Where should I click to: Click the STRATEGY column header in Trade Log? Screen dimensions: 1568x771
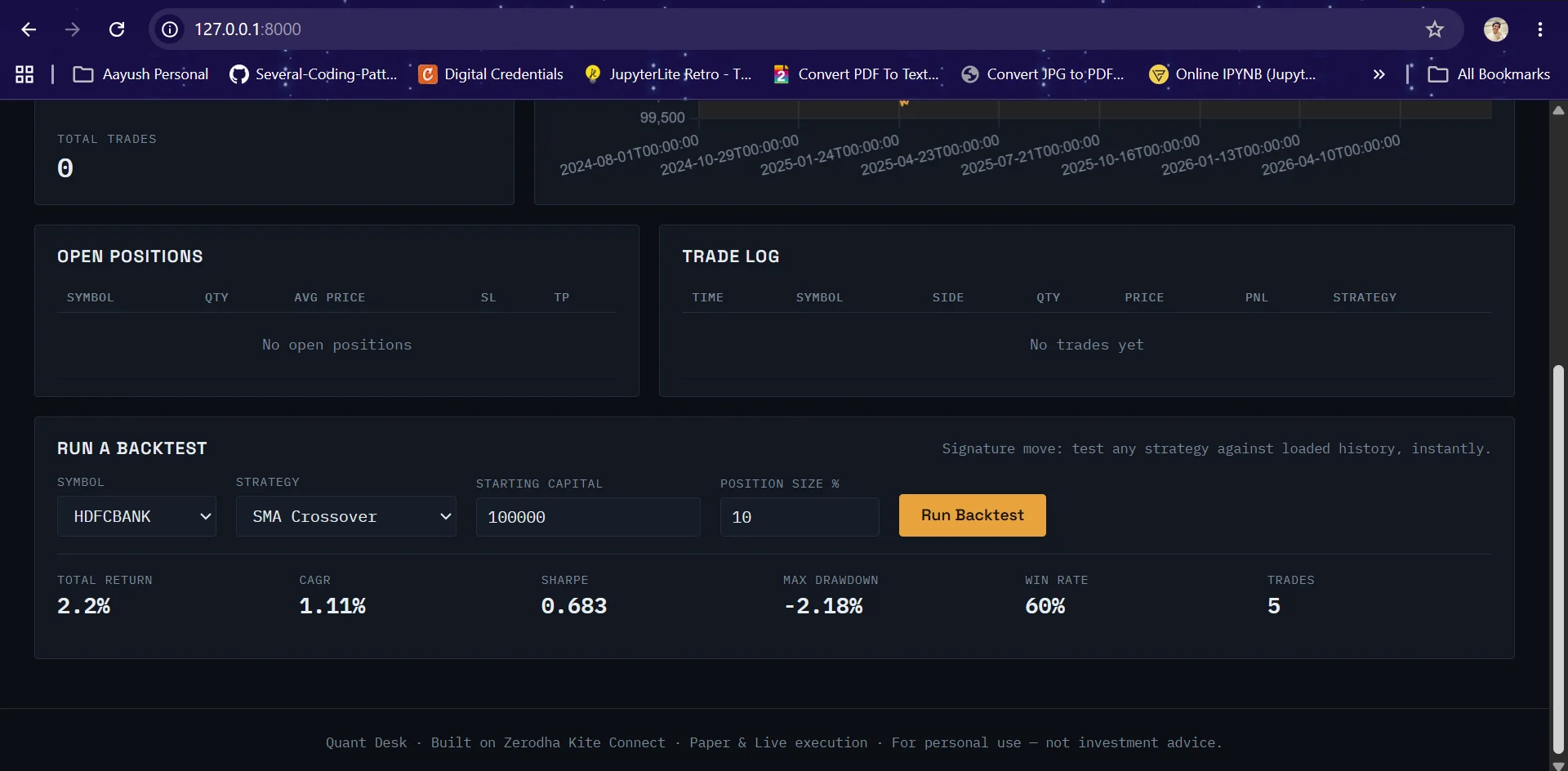(1365, 297)
